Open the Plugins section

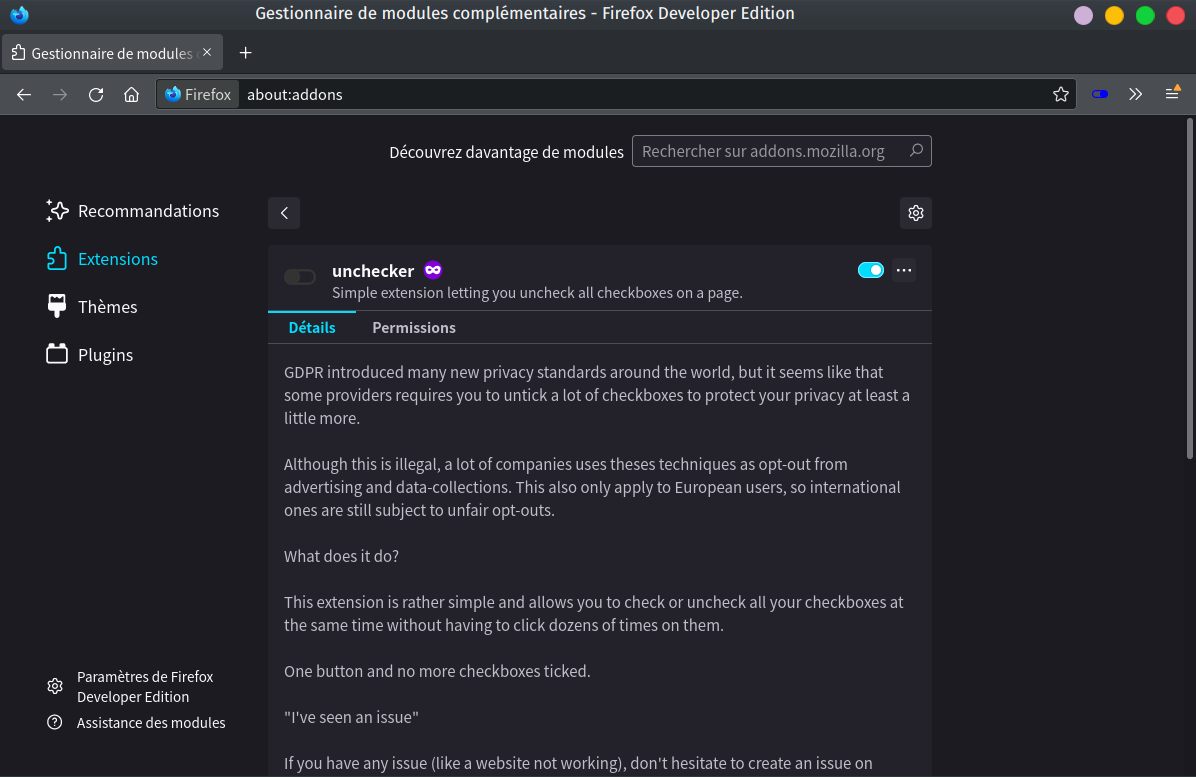pyautogui.click(x=89, y=355)
